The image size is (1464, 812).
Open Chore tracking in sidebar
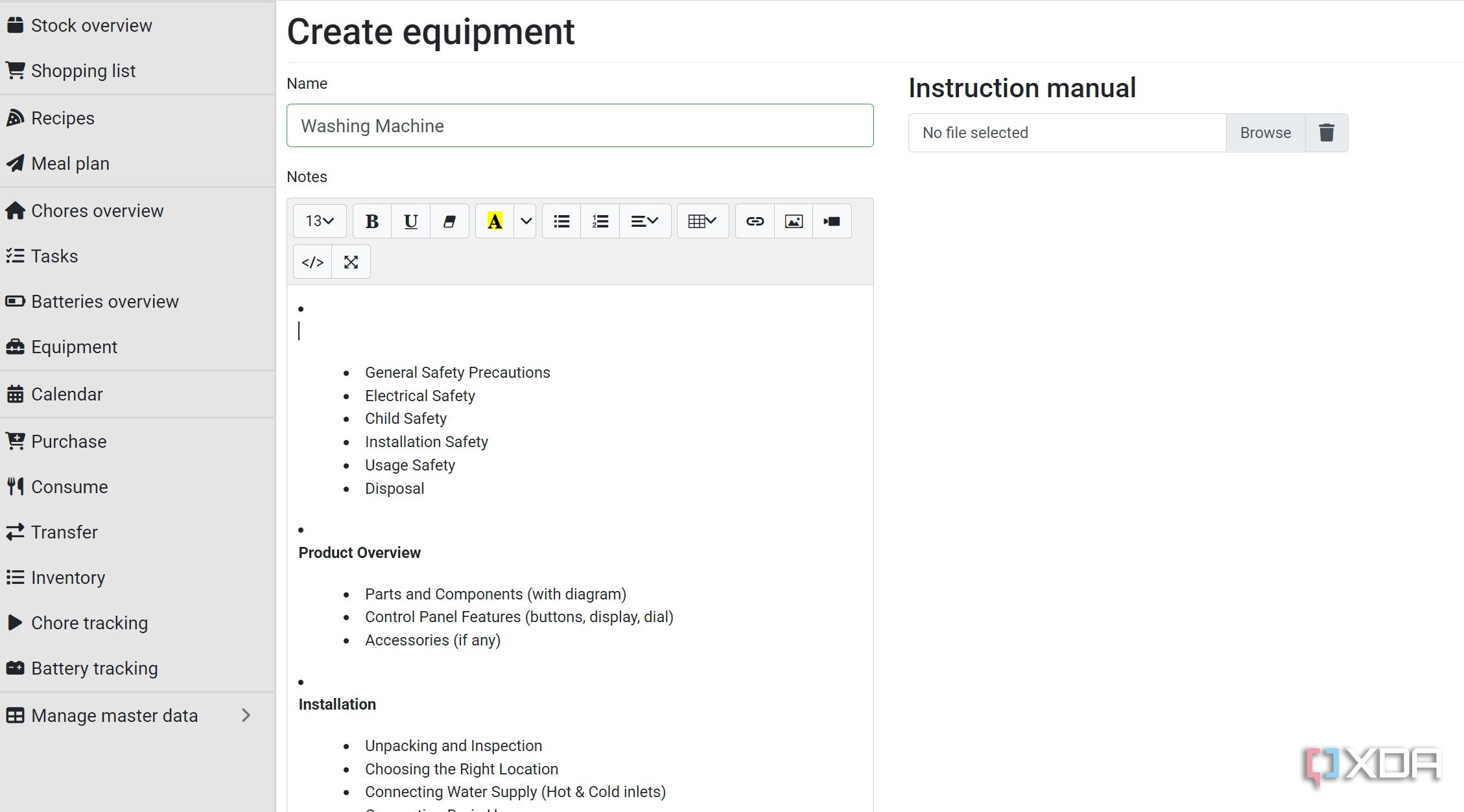tap(137, 623)
